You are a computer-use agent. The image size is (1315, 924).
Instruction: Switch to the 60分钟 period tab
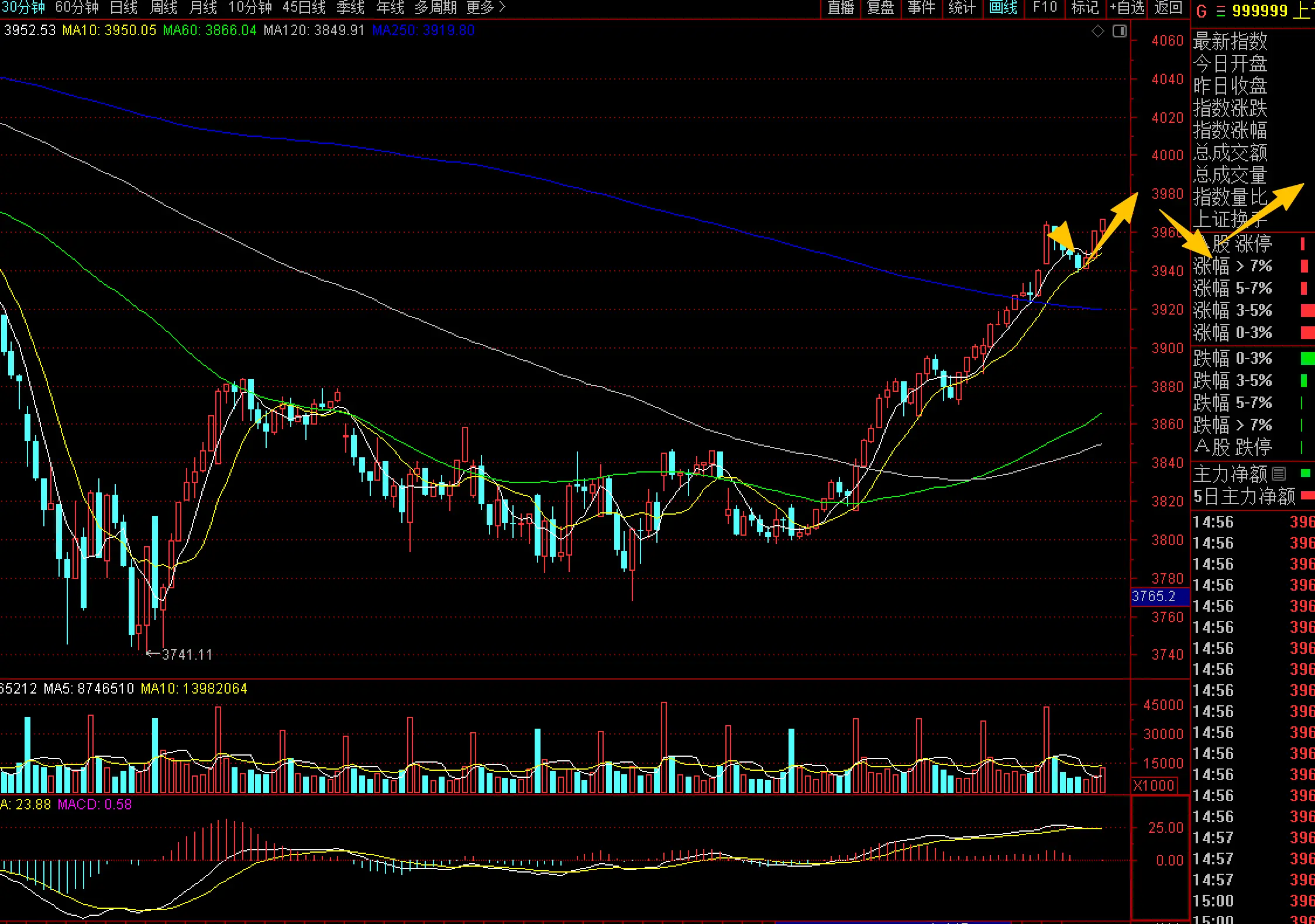[x=77, y=8]
